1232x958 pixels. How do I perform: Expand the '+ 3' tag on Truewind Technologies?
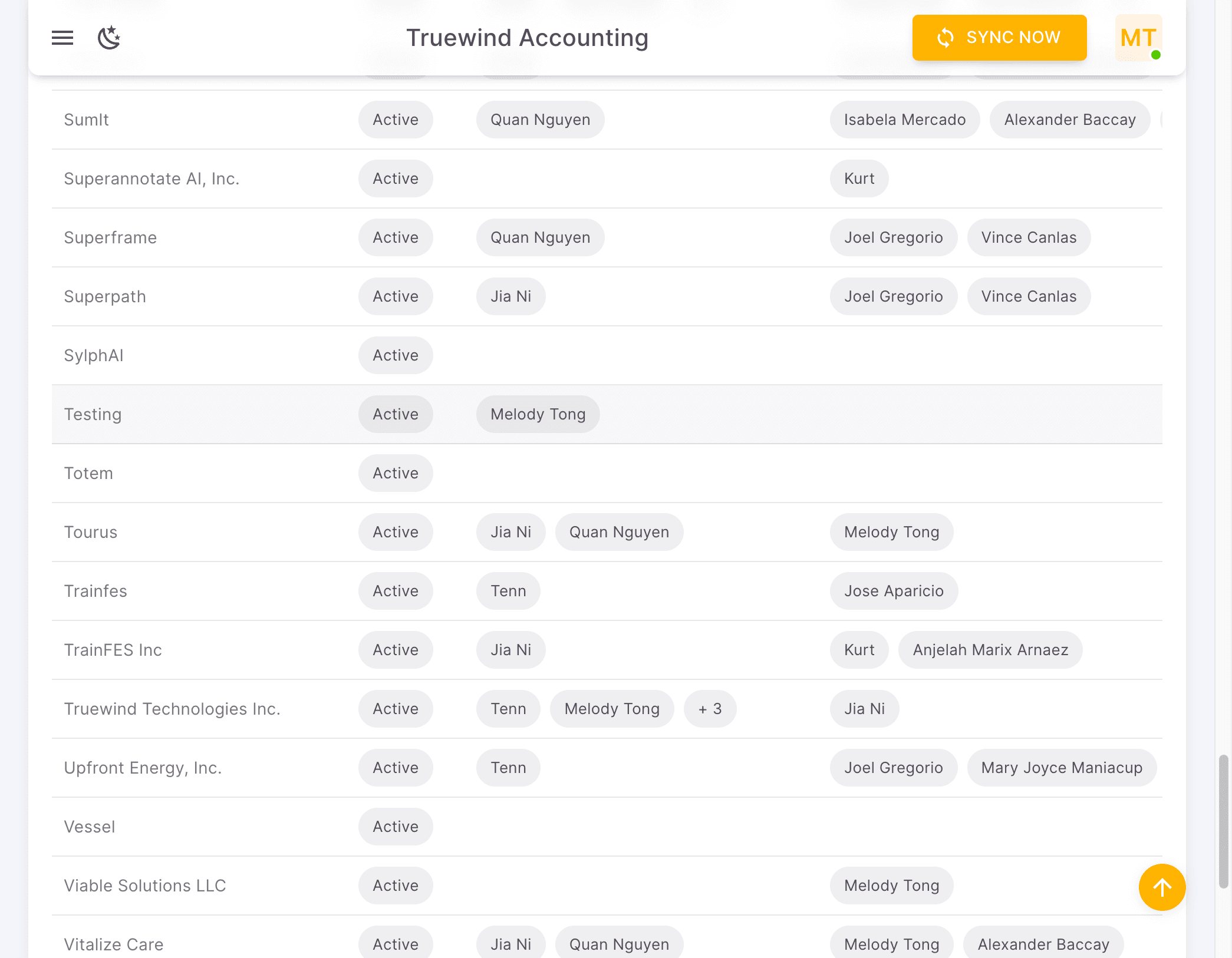710,709
